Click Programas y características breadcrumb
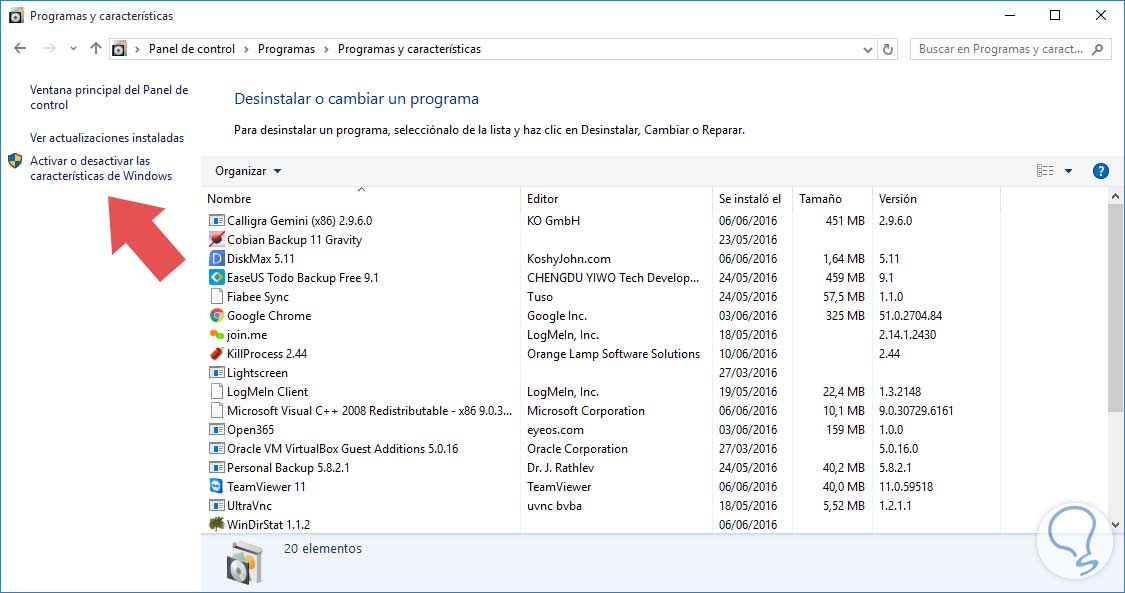This screenshot has height=593, width=1125. tap(410, 49)
